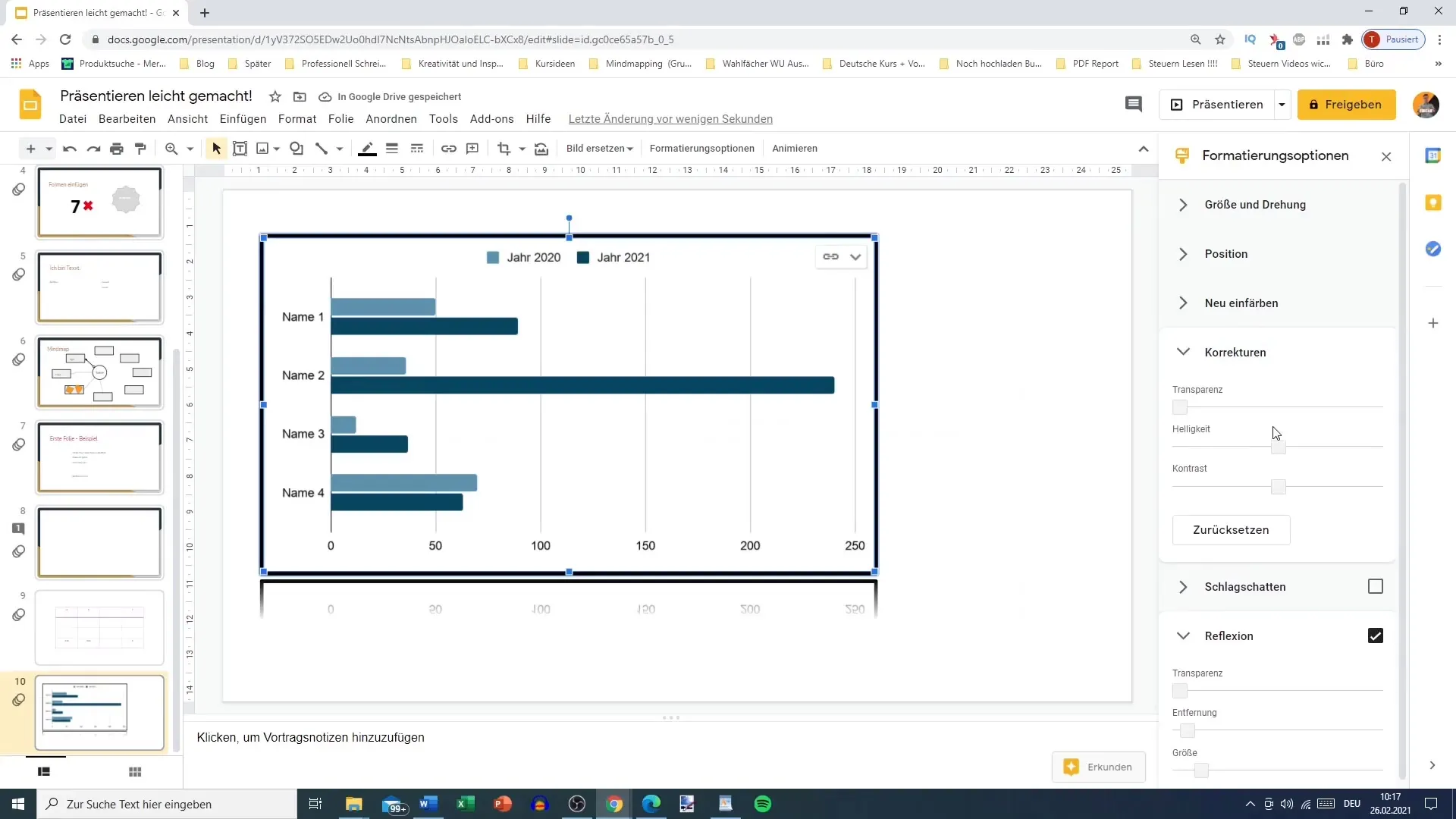
Task: Click the Undo arrow icon
Action: 70,149
